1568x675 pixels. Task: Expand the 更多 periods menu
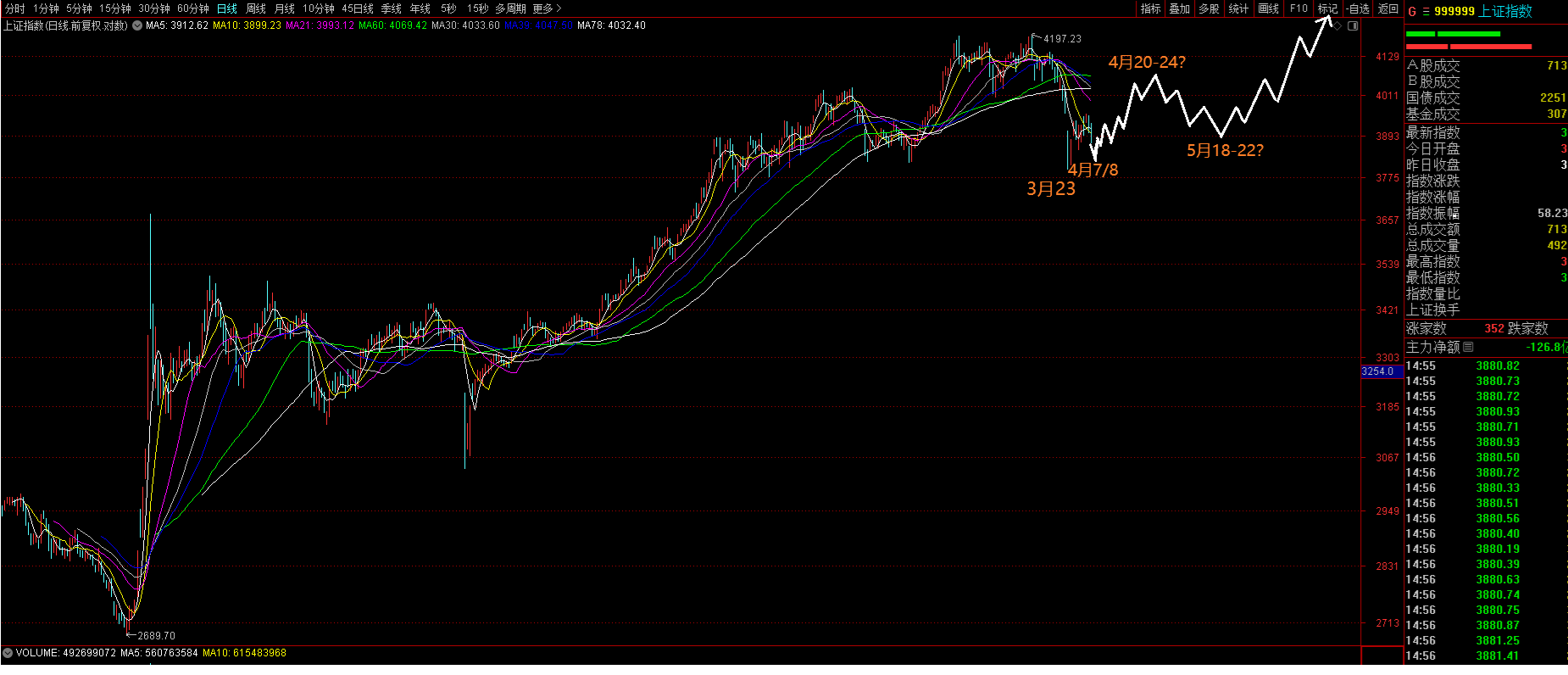[x=547, y=8]
